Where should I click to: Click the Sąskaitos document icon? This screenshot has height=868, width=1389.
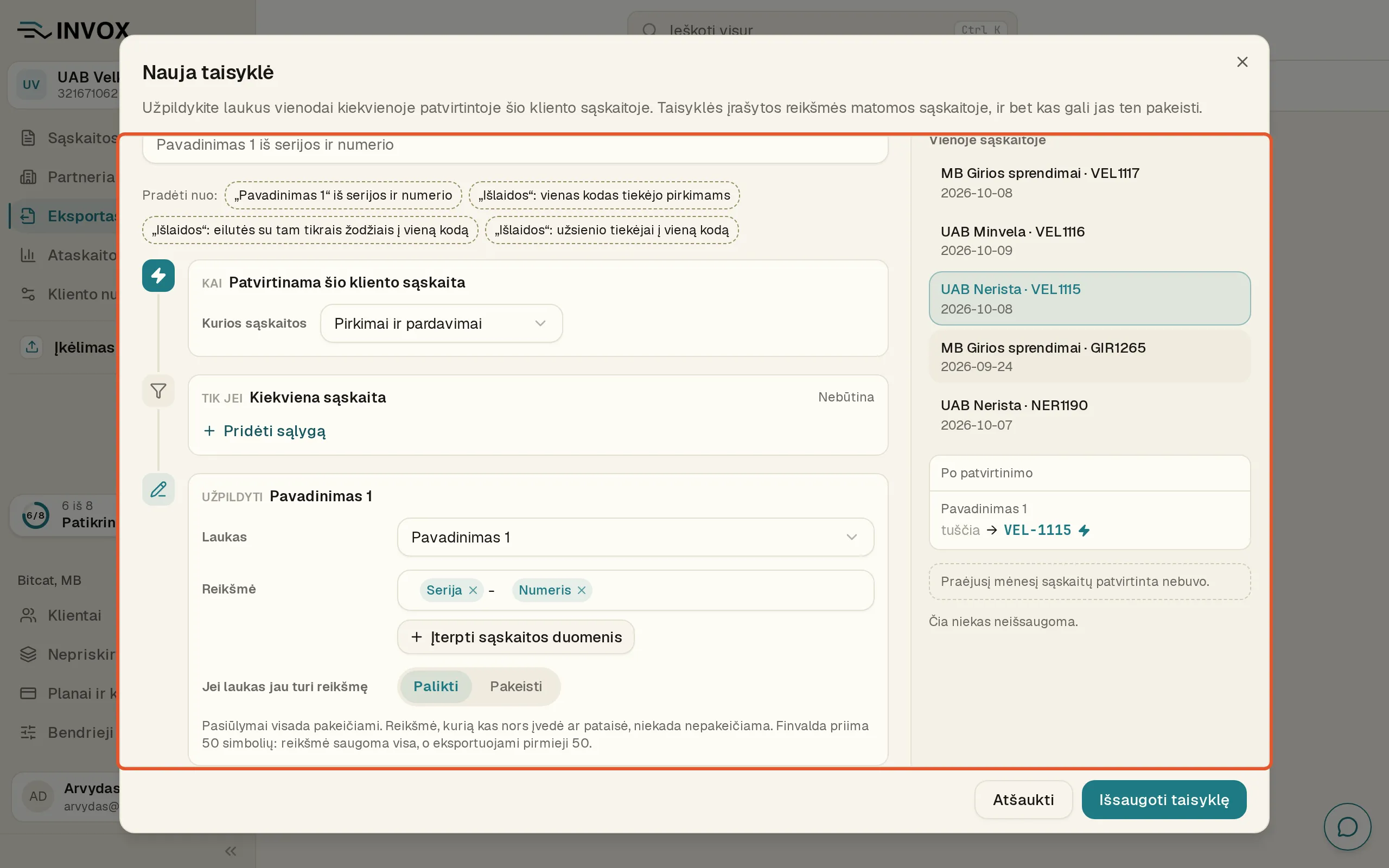pos(28,138)
